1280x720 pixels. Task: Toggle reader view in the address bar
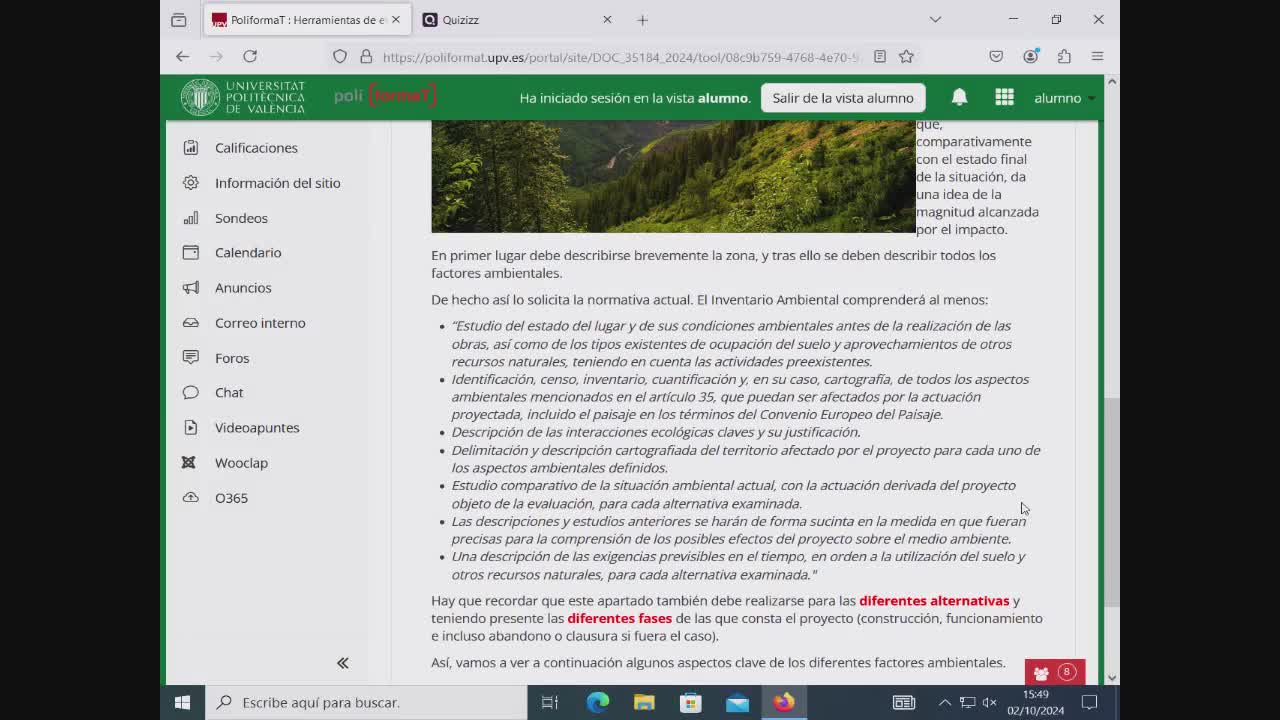point(880,57)
